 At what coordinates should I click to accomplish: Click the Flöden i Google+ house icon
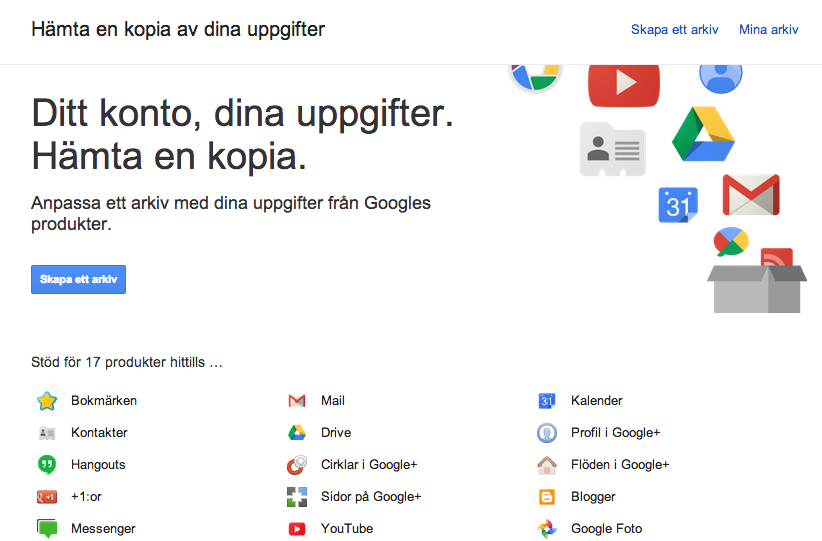[x=547, y=465]
